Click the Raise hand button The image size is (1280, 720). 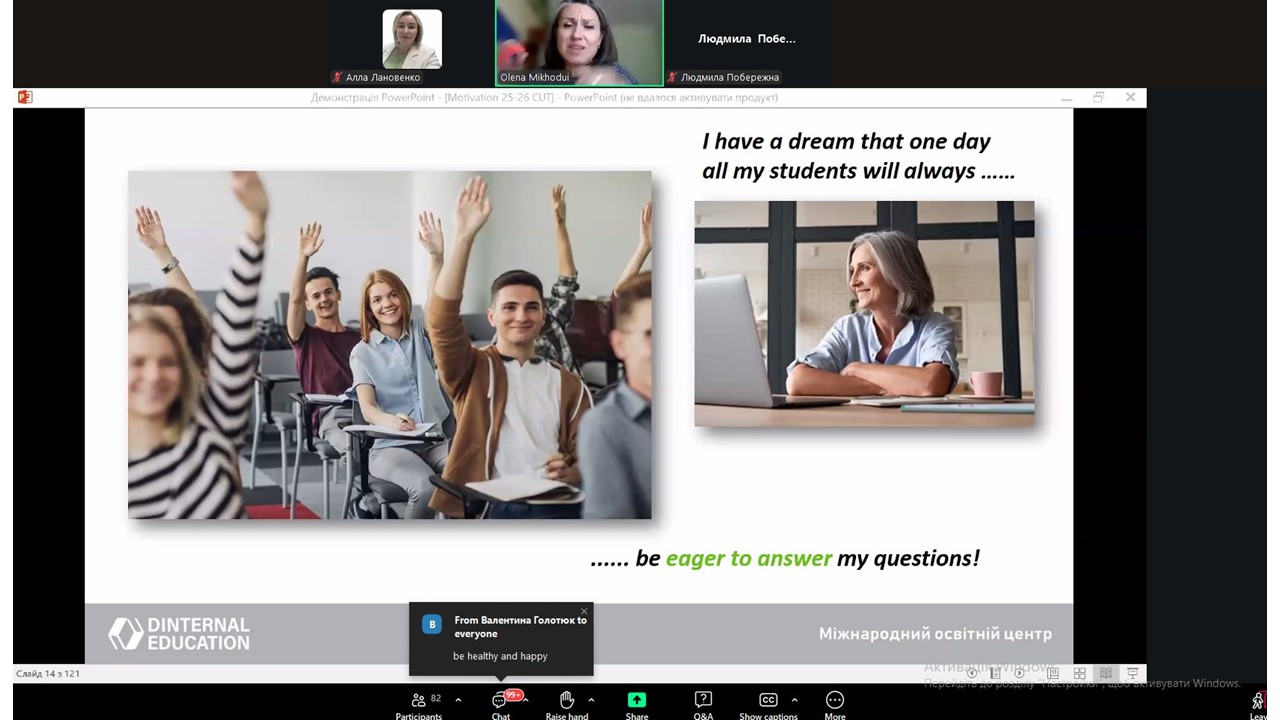[x=566, y=705]
